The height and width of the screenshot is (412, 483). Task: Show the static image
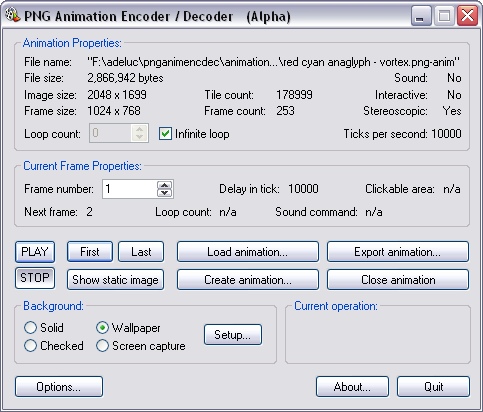[115, 280]
